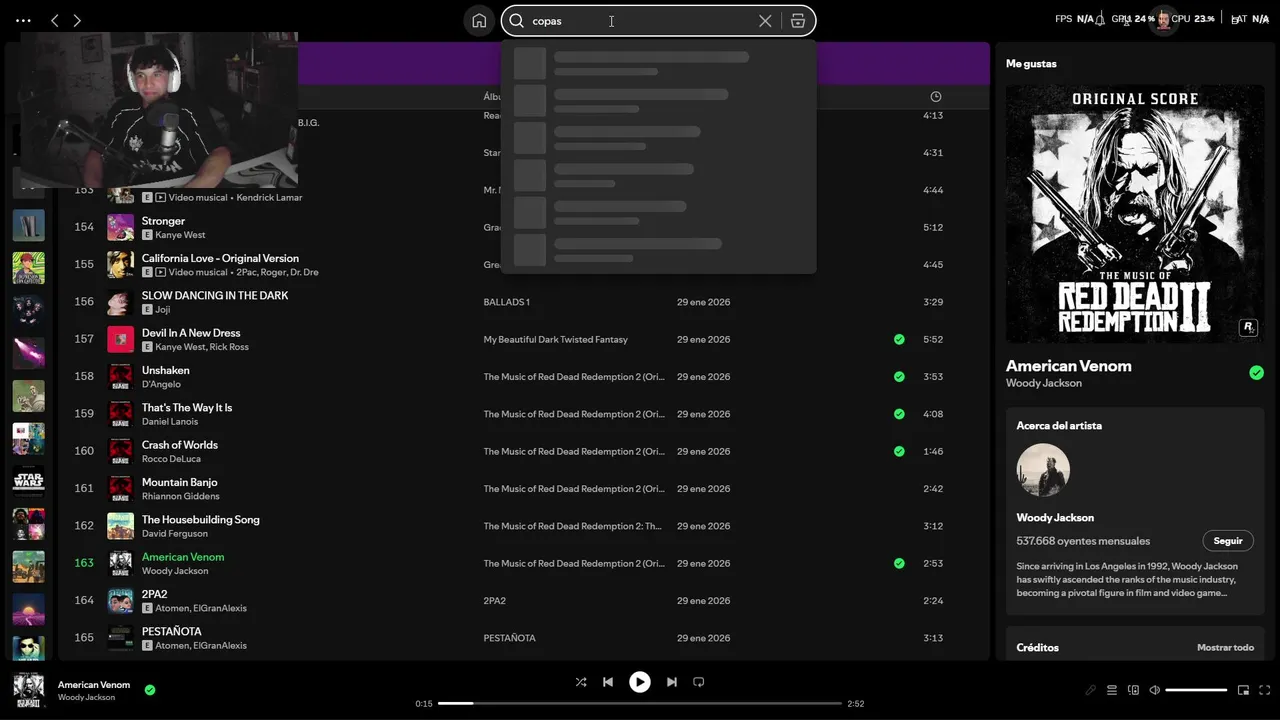Open the sunset synthwave cover in sidebar
The width and height of the screenshot is (1280, 720).
[28, 610]
